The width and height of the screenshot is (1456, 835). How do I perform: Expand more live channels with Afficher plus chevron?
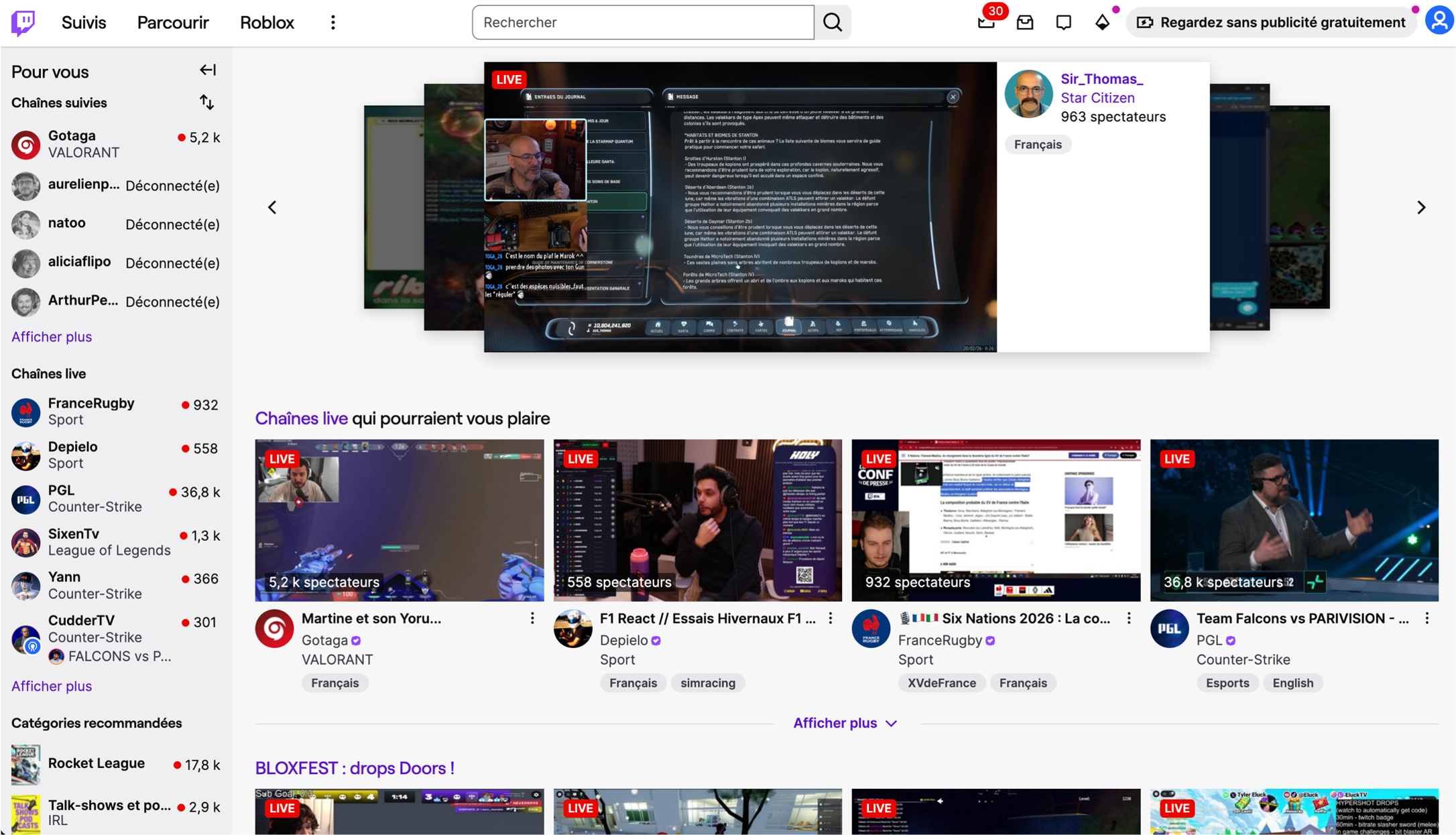click(x=845, y=723)
